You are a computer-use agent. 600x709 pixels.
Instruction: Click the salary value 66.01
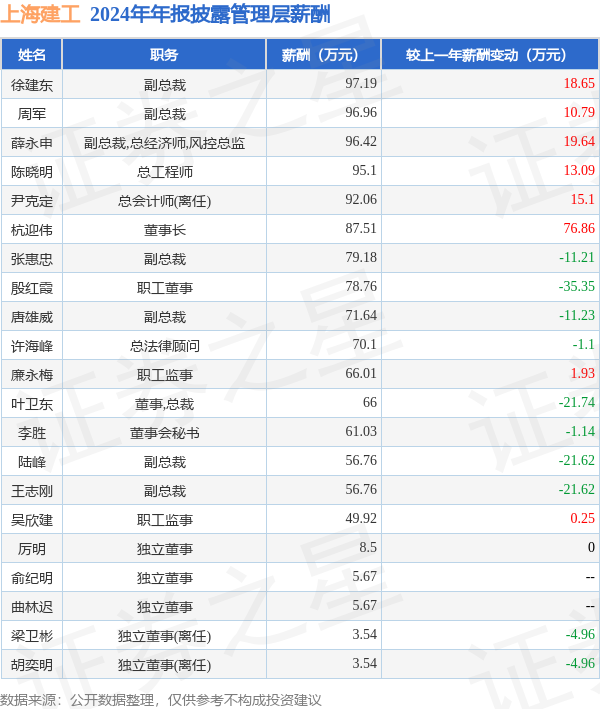click(x=361, y=373)
